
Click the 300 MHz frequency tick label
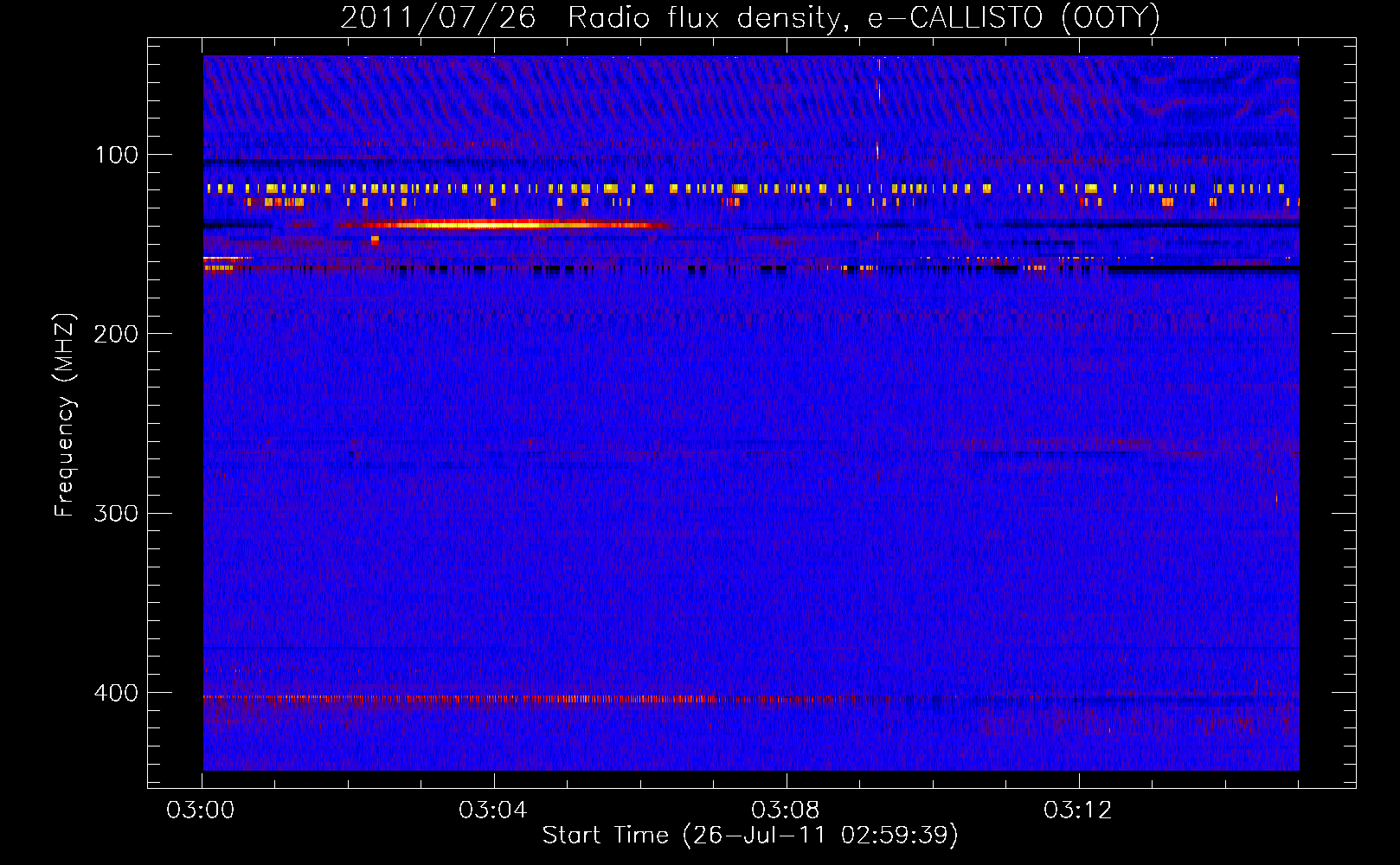tap(117, 513)
